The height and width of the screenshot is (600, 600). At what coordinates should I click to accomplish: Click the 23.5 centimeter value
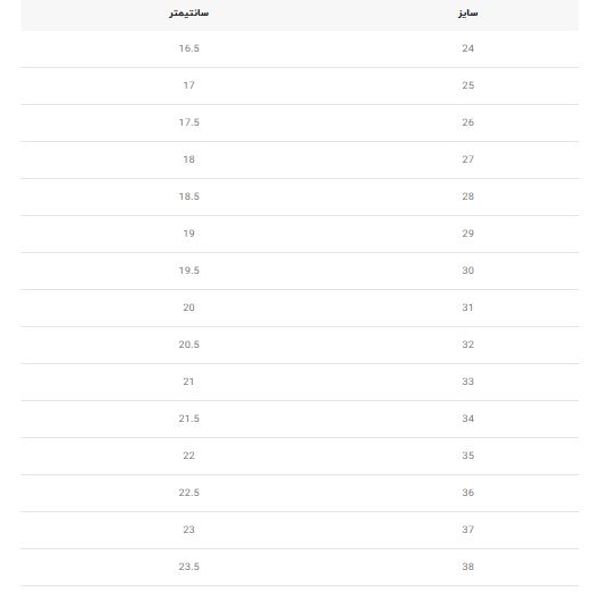pyautogui.click(x=189, y=567)
